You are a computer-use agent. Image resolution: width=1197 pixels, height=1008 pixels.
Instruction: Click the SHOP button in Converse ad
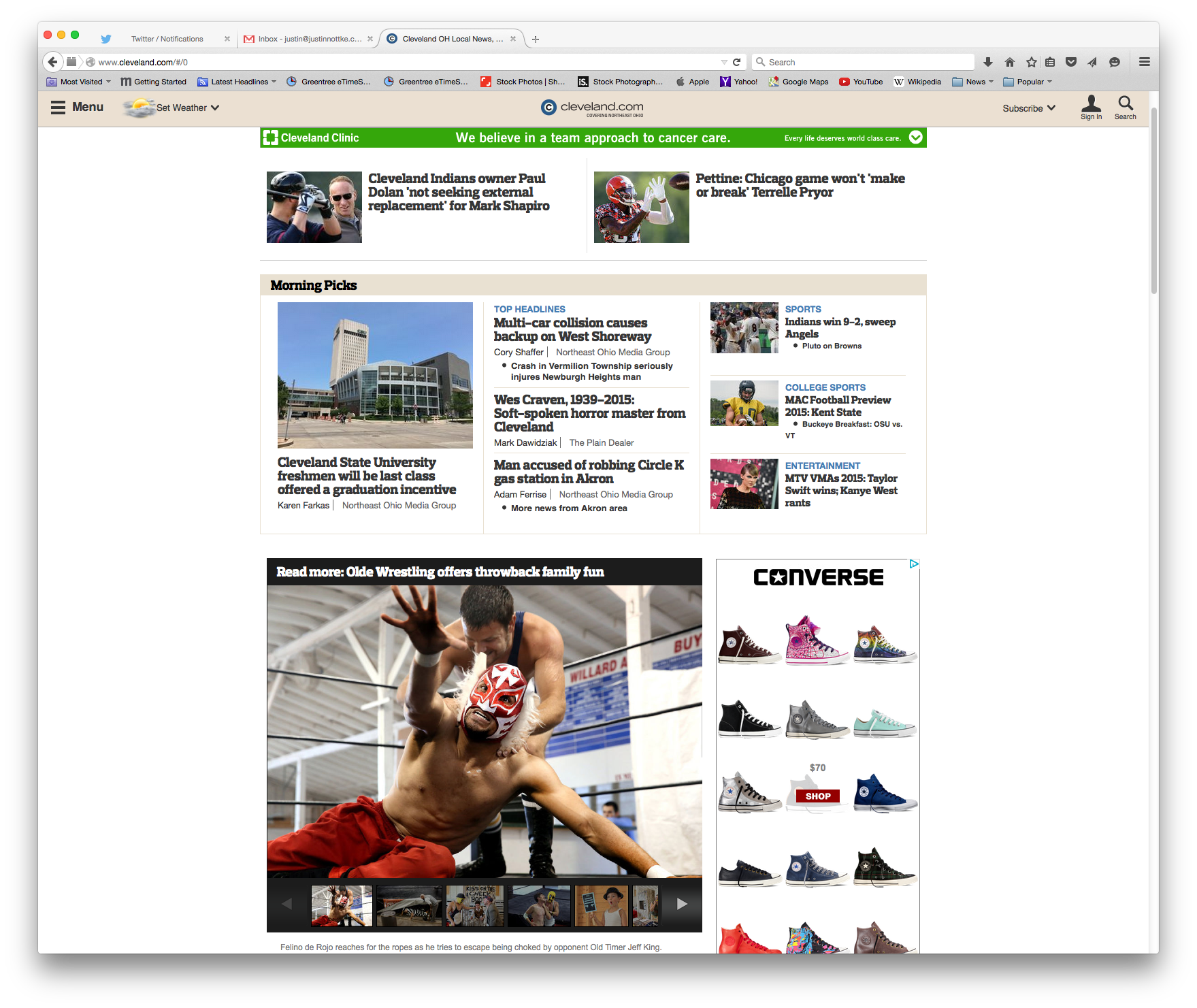(x=817, y=796)
